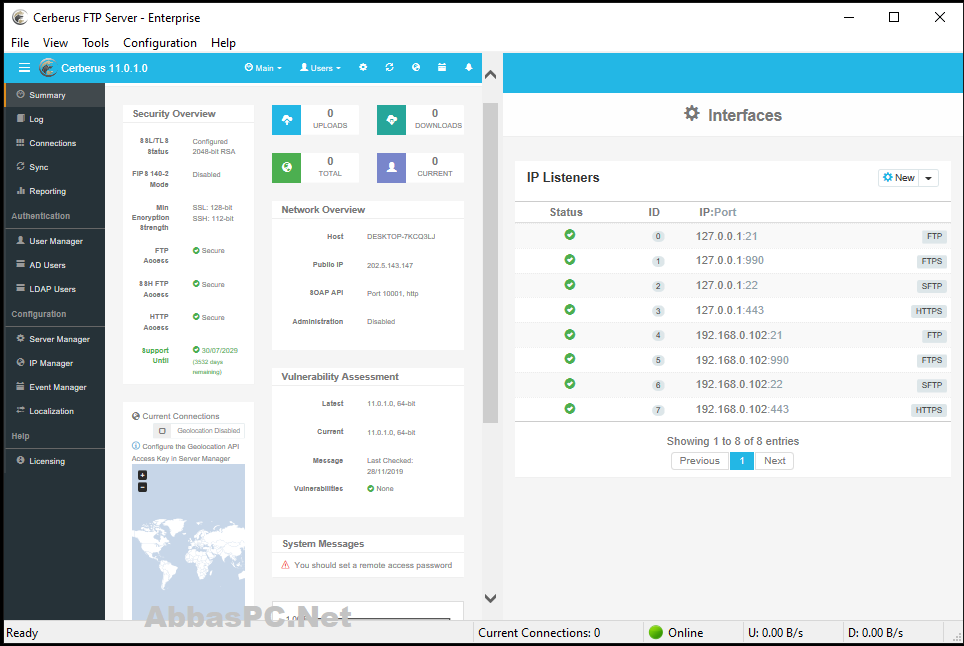Click status icon for 192.168.0.102:21

570,334
